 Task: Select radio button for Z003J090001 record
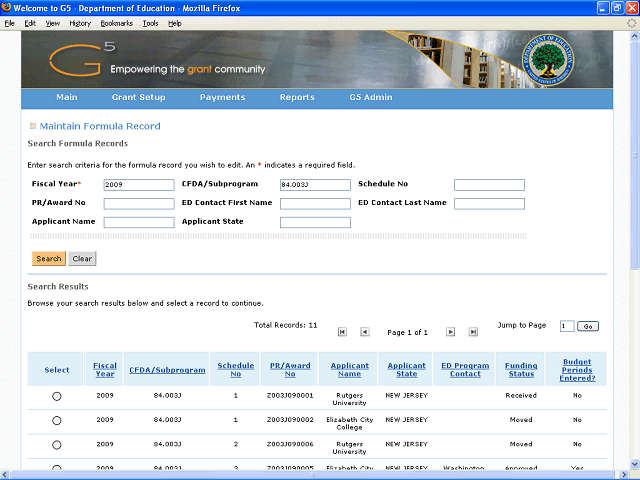click(56, 396)
